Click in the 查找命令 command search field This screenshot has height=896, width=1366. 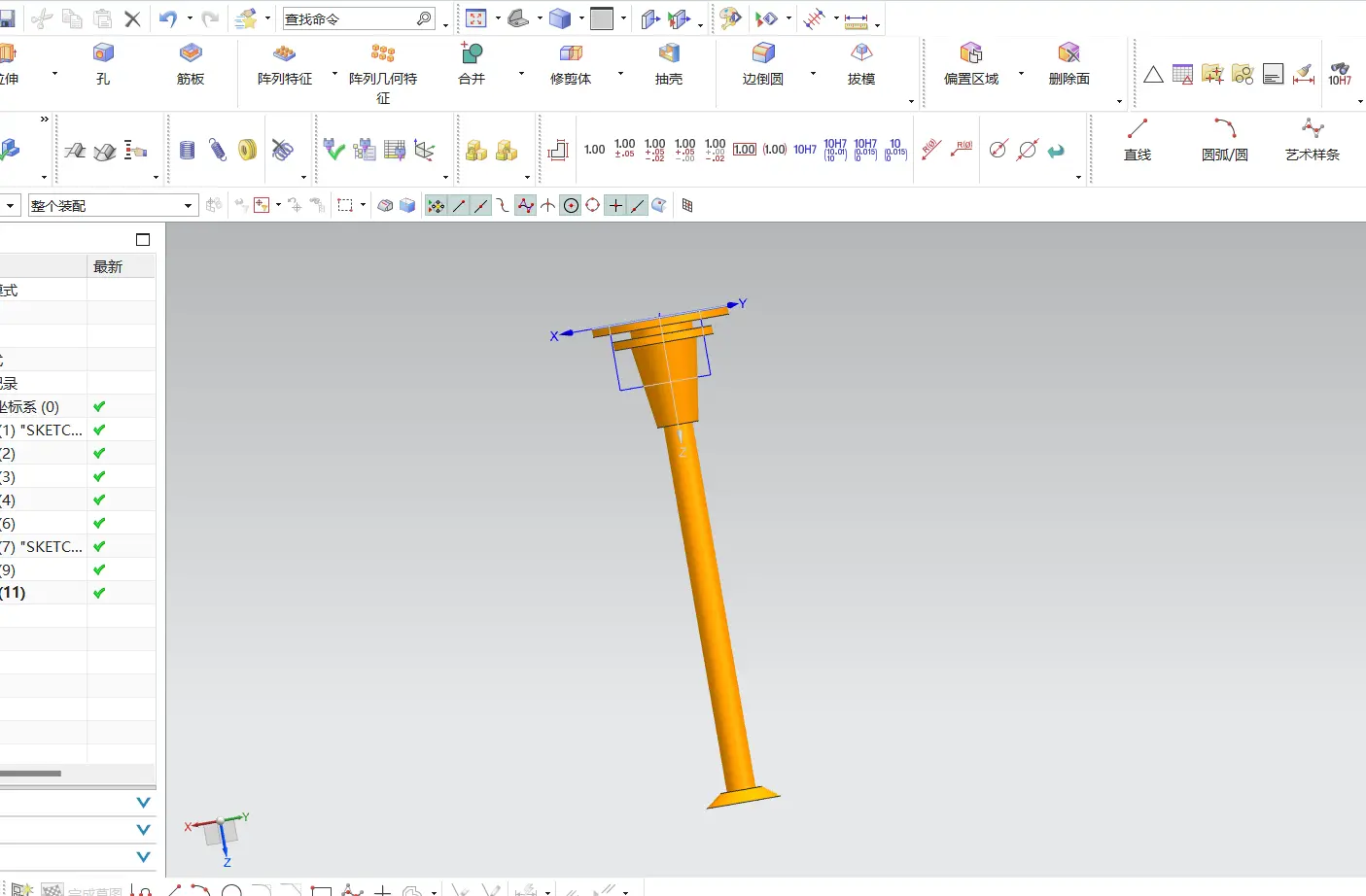click(348, 19)
